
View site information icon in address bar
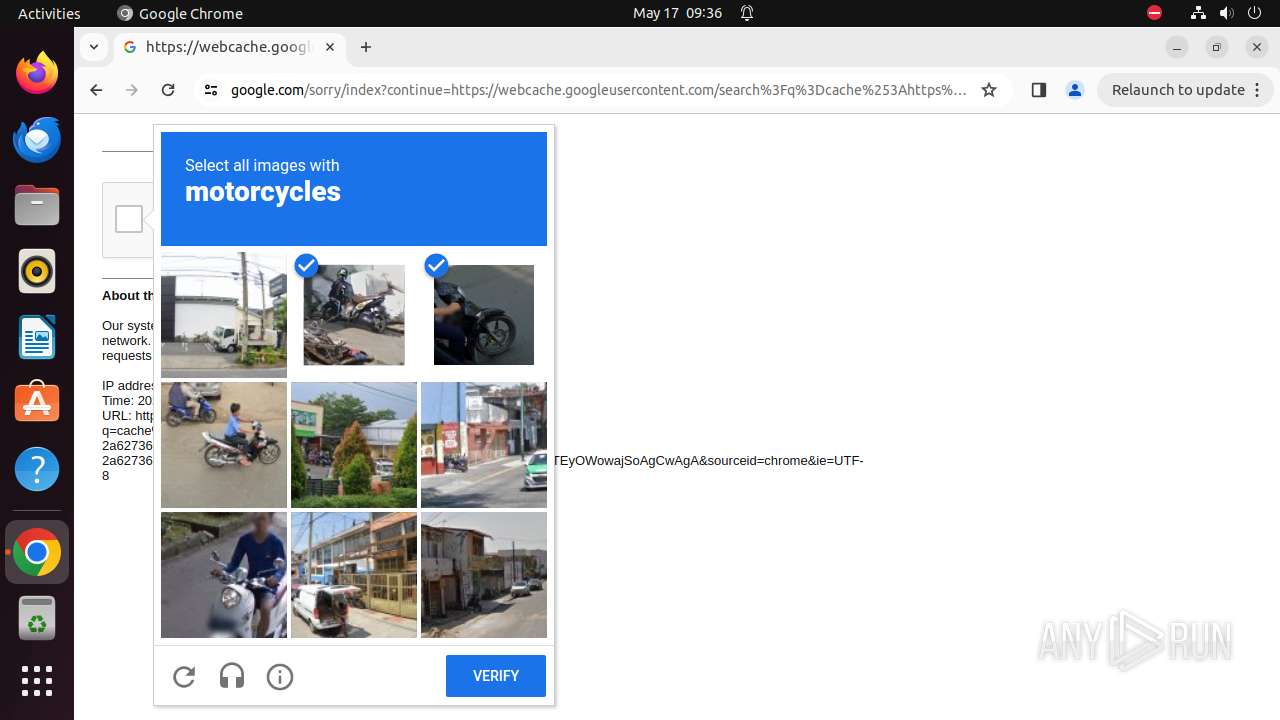pyautogui.click(x=210, y=90)
